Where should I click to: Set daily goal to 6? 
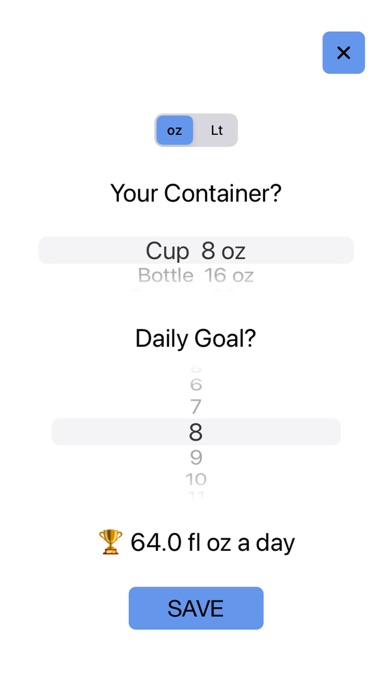pos(196,384)
